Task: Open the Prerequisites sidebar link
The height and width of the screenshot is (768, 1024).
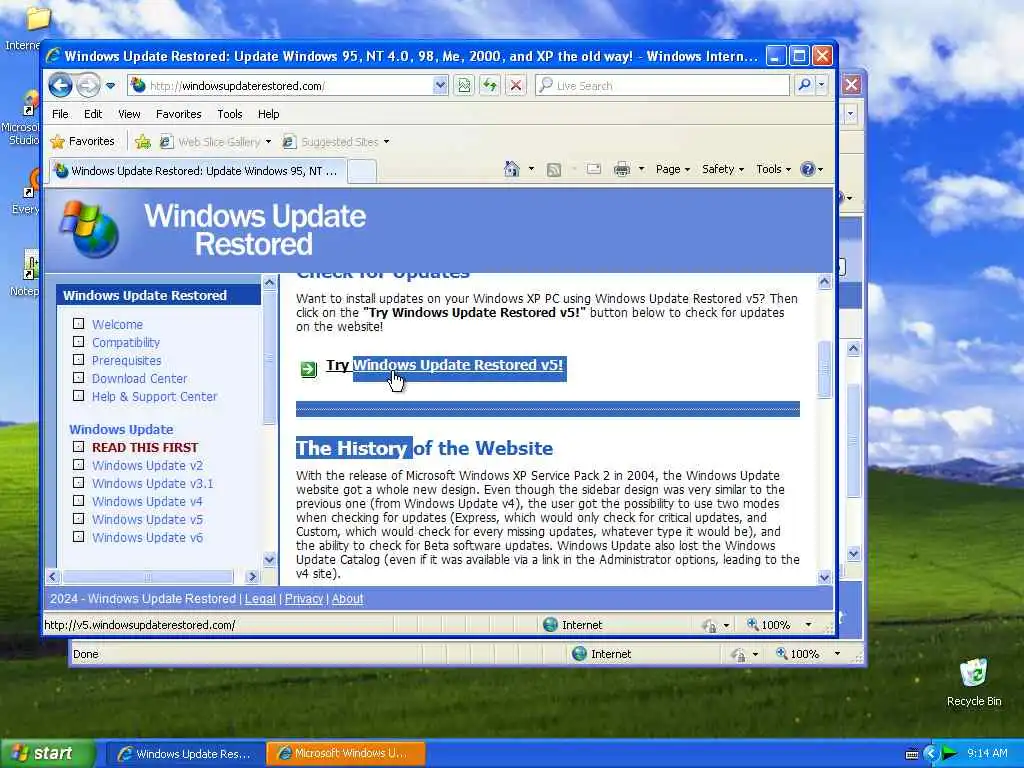Action: 126,360
